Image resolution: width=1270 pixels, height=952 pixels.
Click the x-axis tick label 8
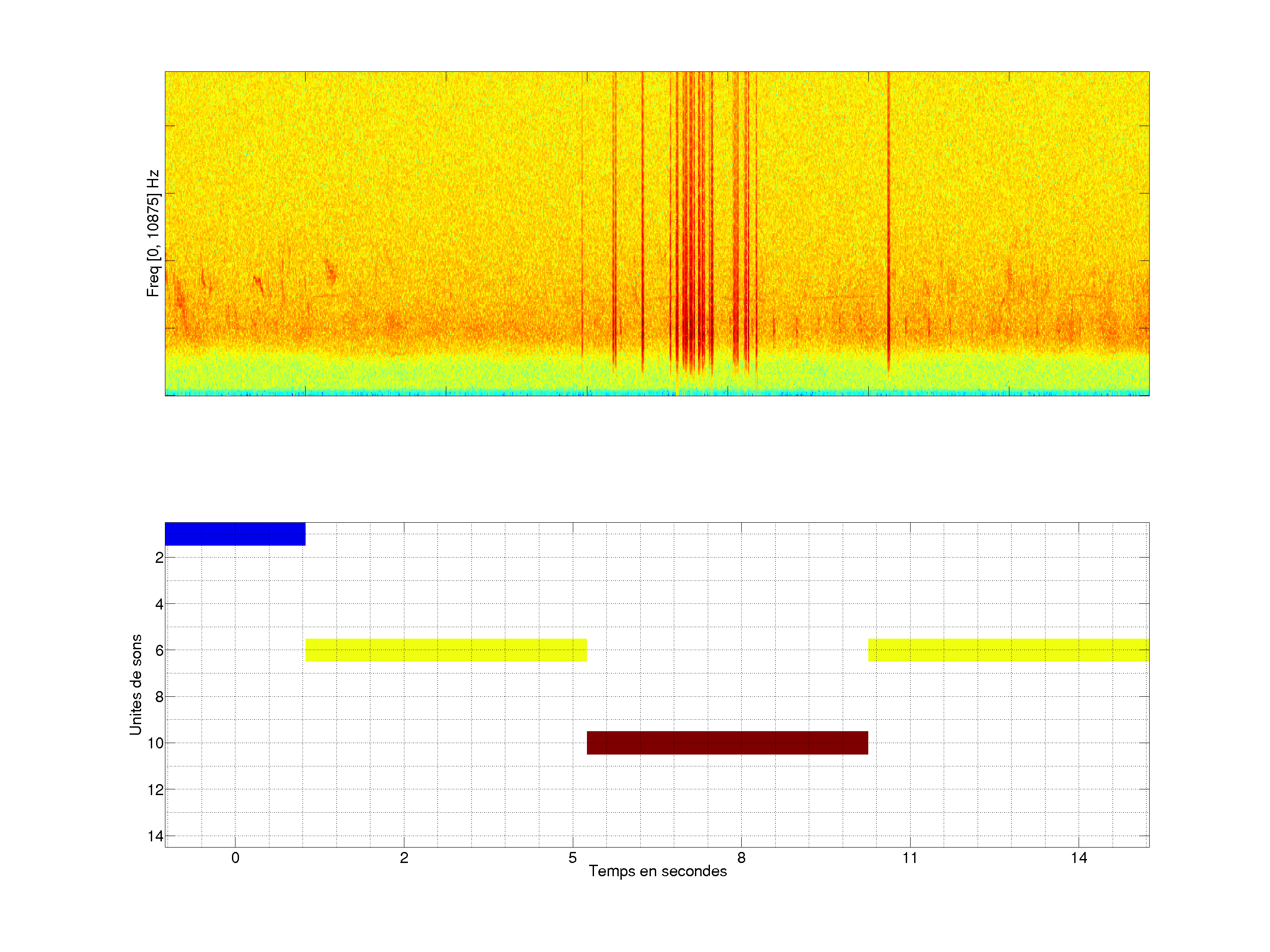coord(741,858)
